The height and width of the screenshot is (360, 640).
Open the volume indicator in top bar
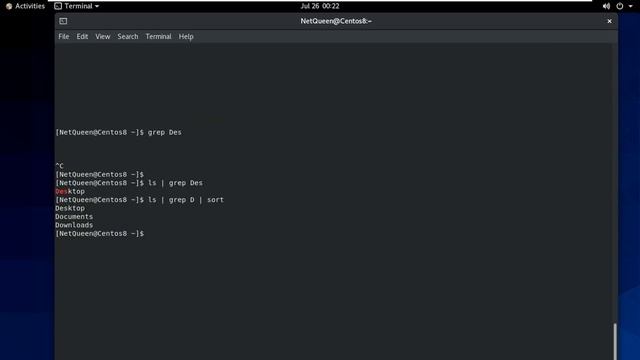coord(606,6)
